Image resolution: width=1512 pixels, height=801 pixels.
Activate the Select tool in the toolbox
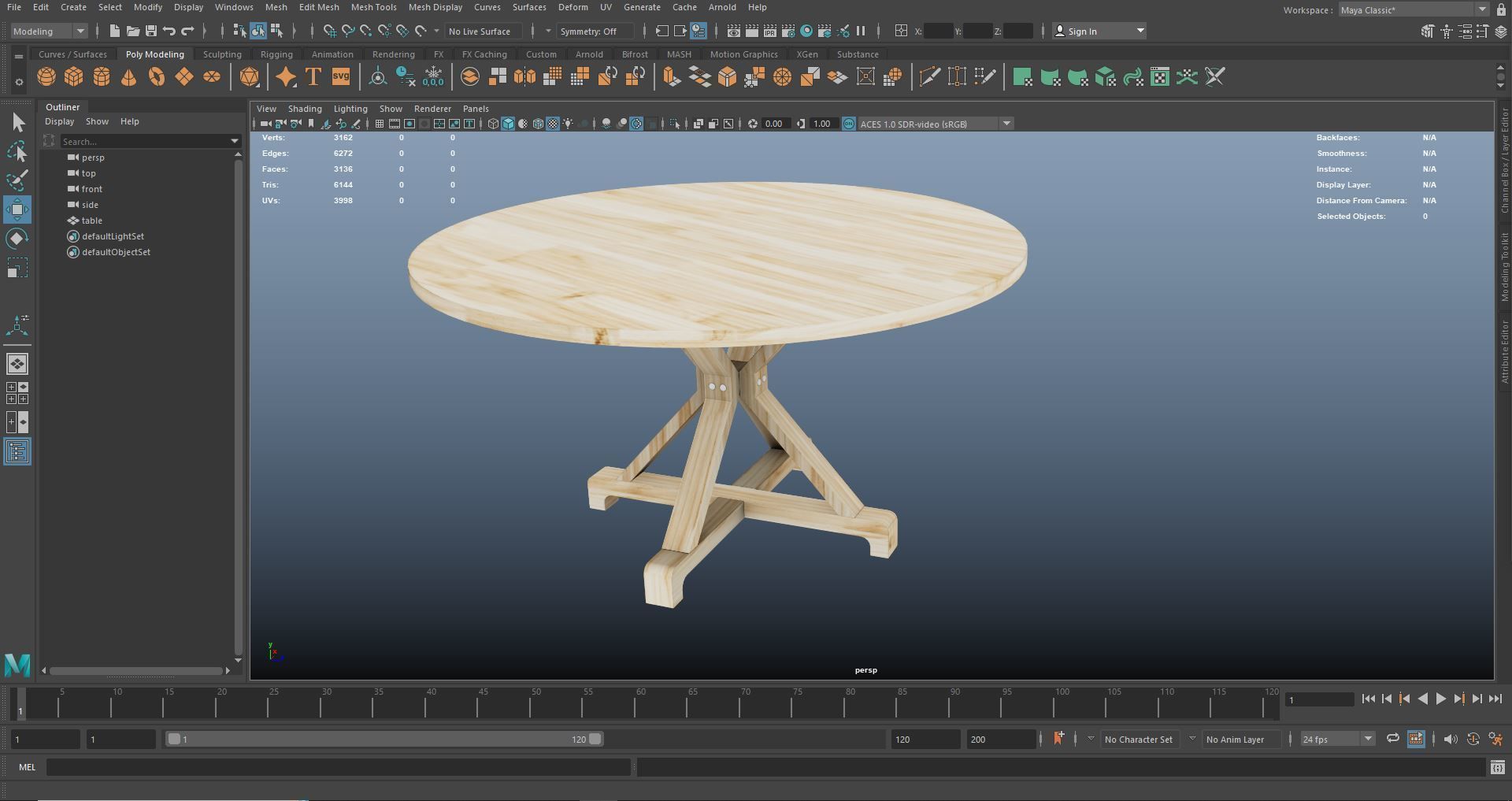tap(17, 122)
